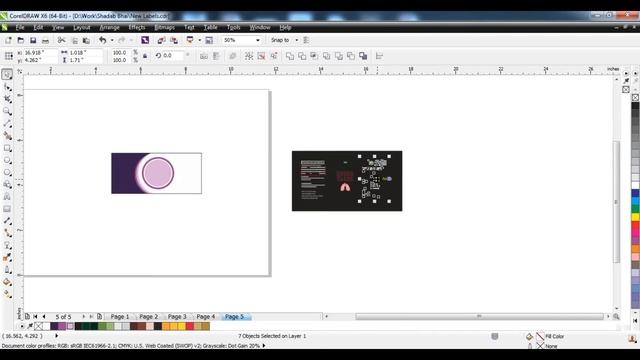
Task: Select the Color Eyedropper tool
Action: 7,258
